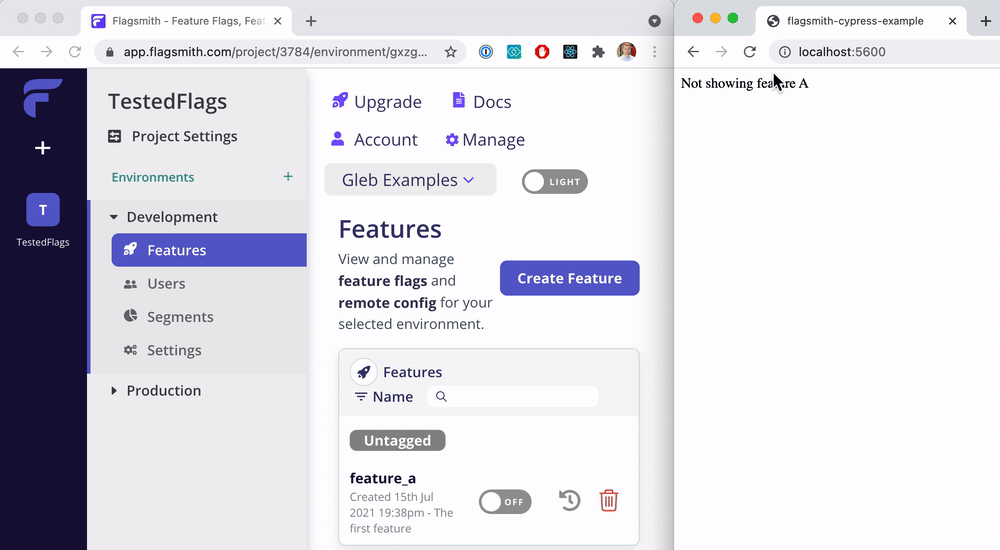Click forward arrow in Flagsmith browser window
This screenshot has height=550, width=1000.
coord(47,52)
